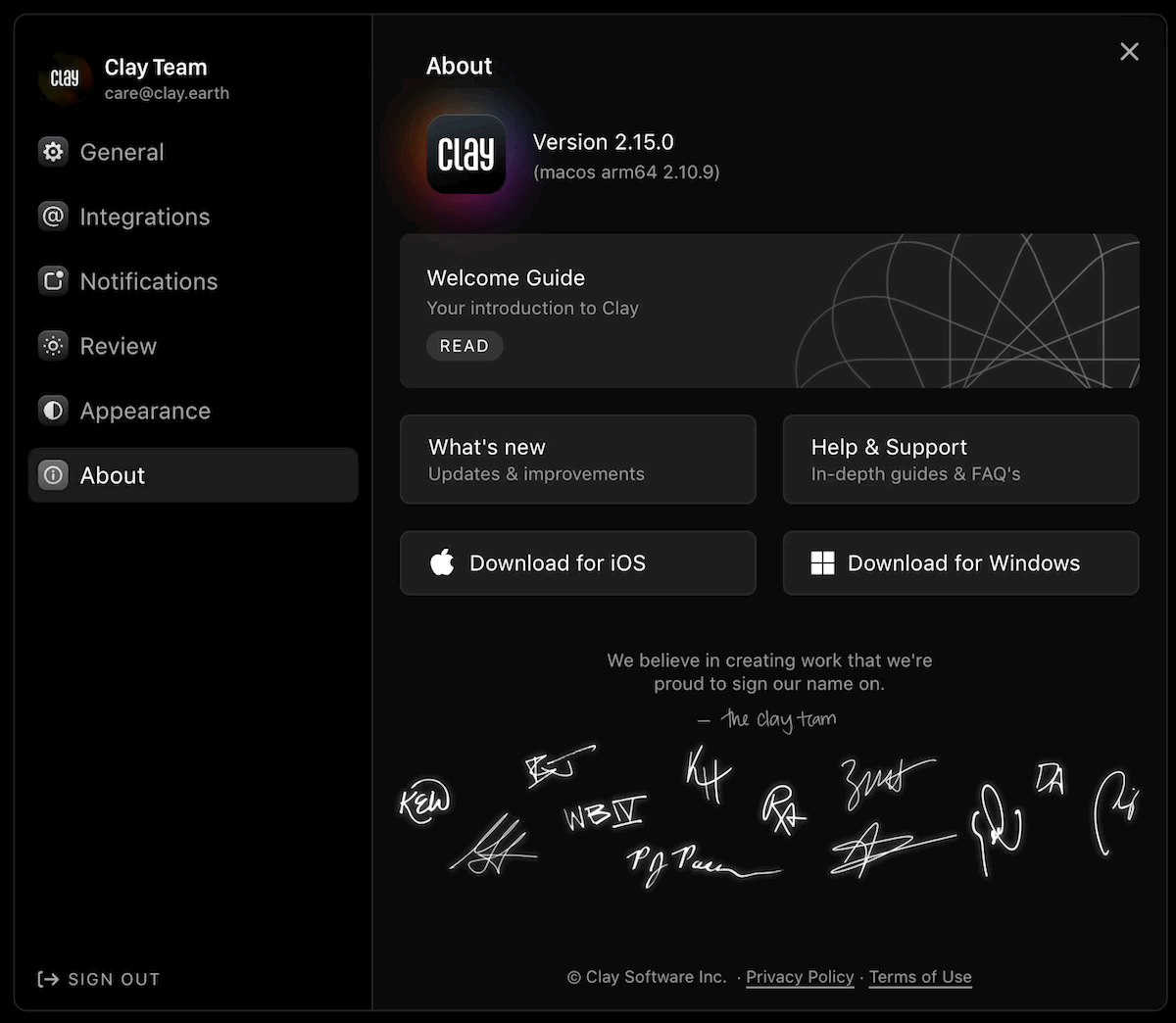
Task: Click the Clay app logo beside version
Action: point(465,155)
